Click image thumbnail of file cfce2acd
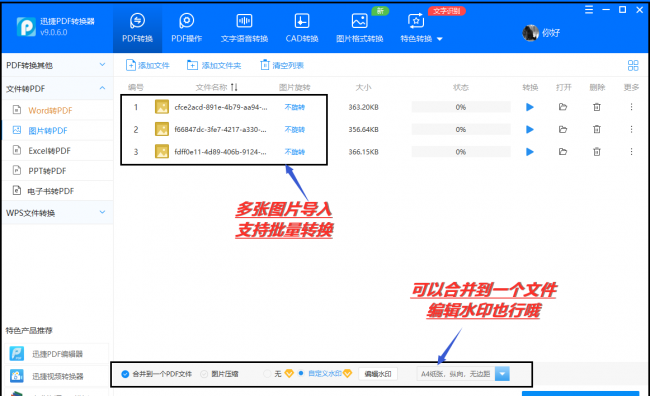Viewport: 650px width, 396px height. 162,107
